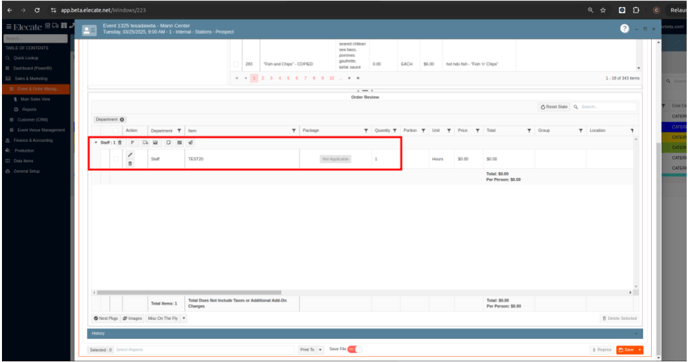
Task: Open Event Venue Management in sidebar
Action: (41, 130)
